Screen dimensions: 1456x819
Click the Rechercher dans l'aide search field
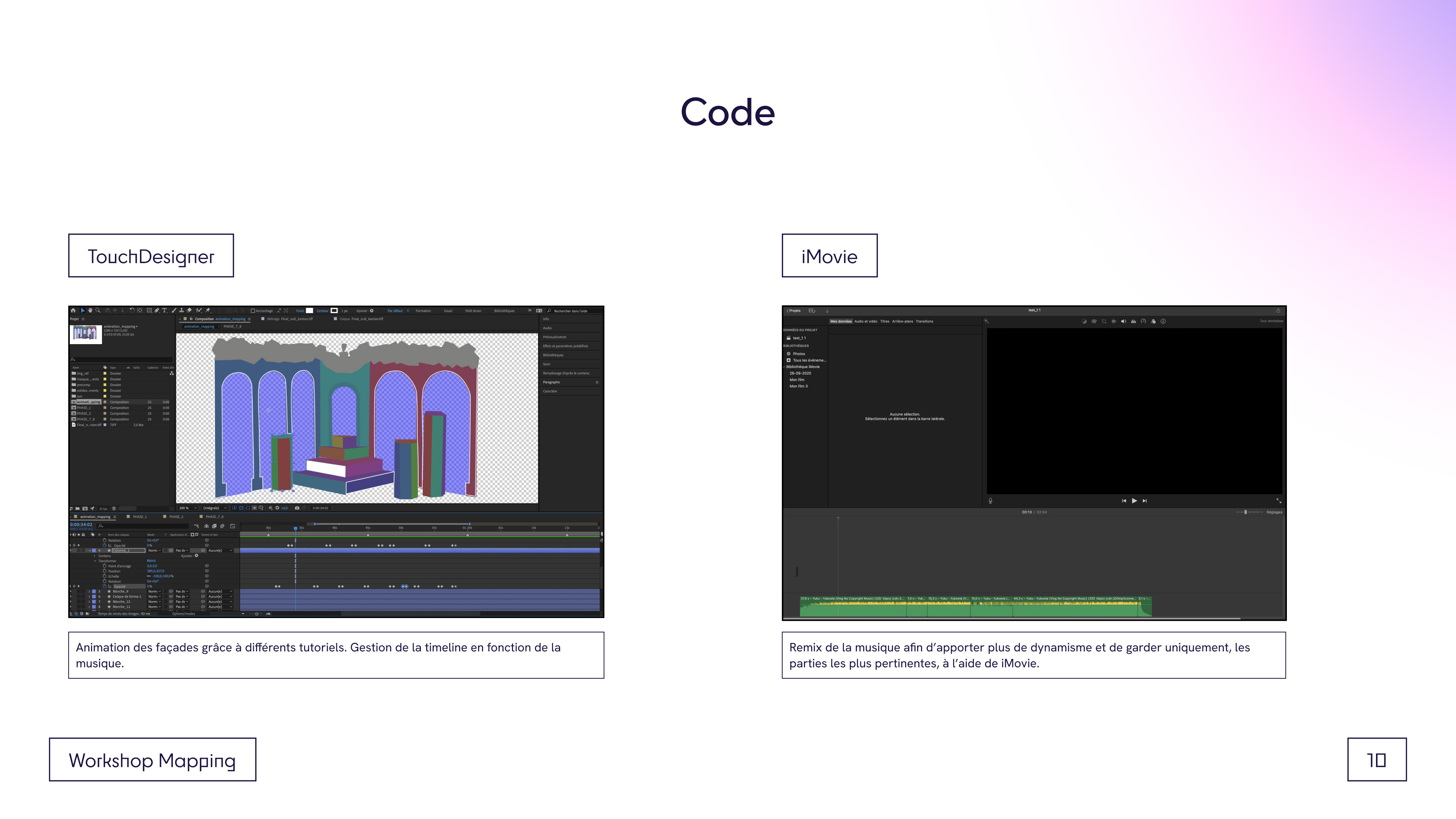[574, 311]
